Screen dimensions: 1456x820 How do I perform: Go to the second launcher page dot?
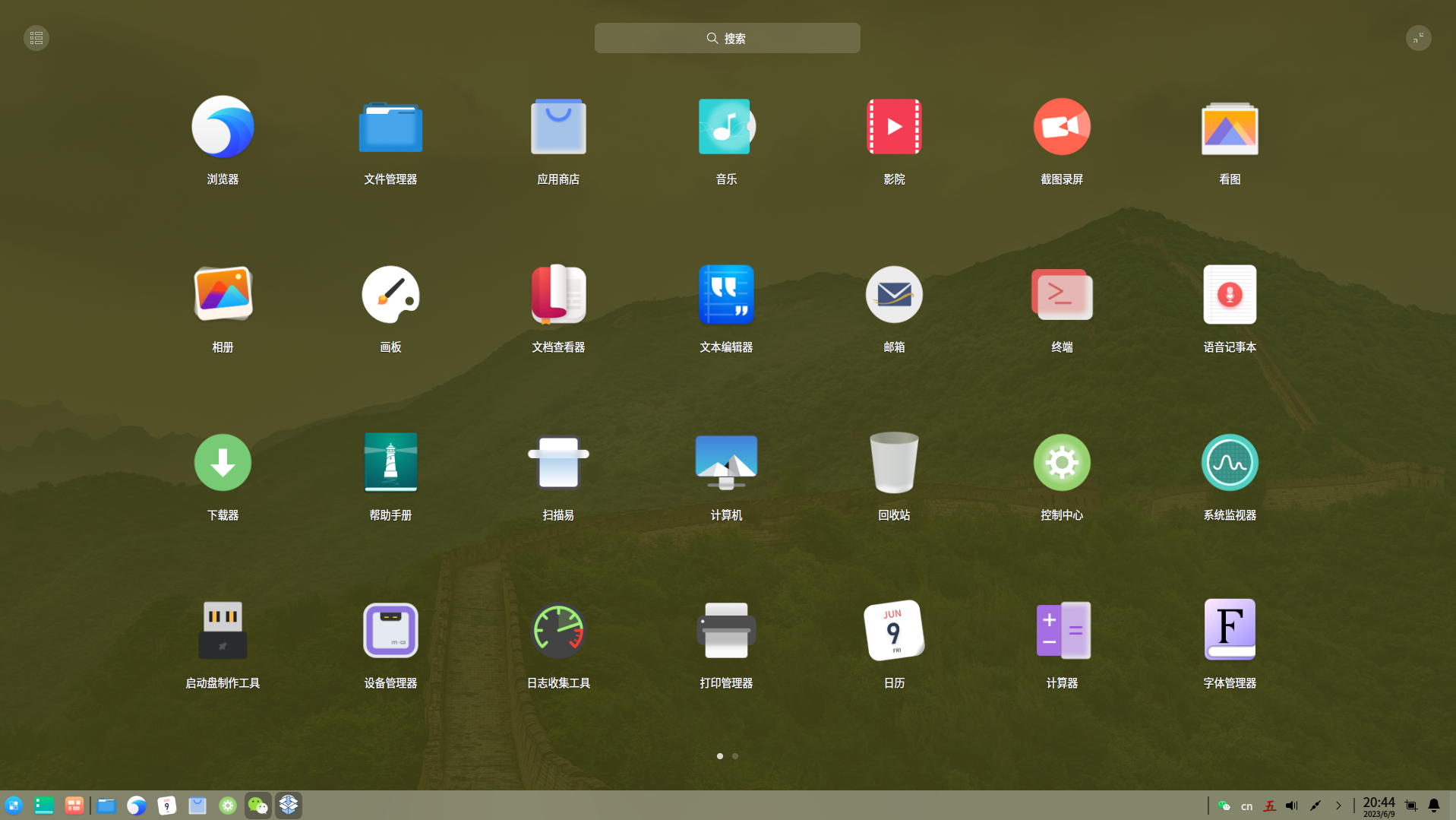[x=735, y=756]
